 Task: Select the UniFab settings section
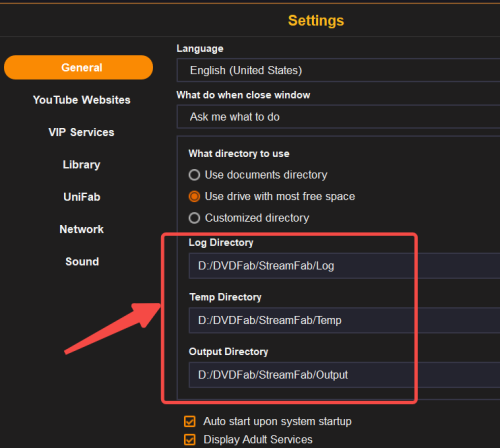(x=82, y=197)
